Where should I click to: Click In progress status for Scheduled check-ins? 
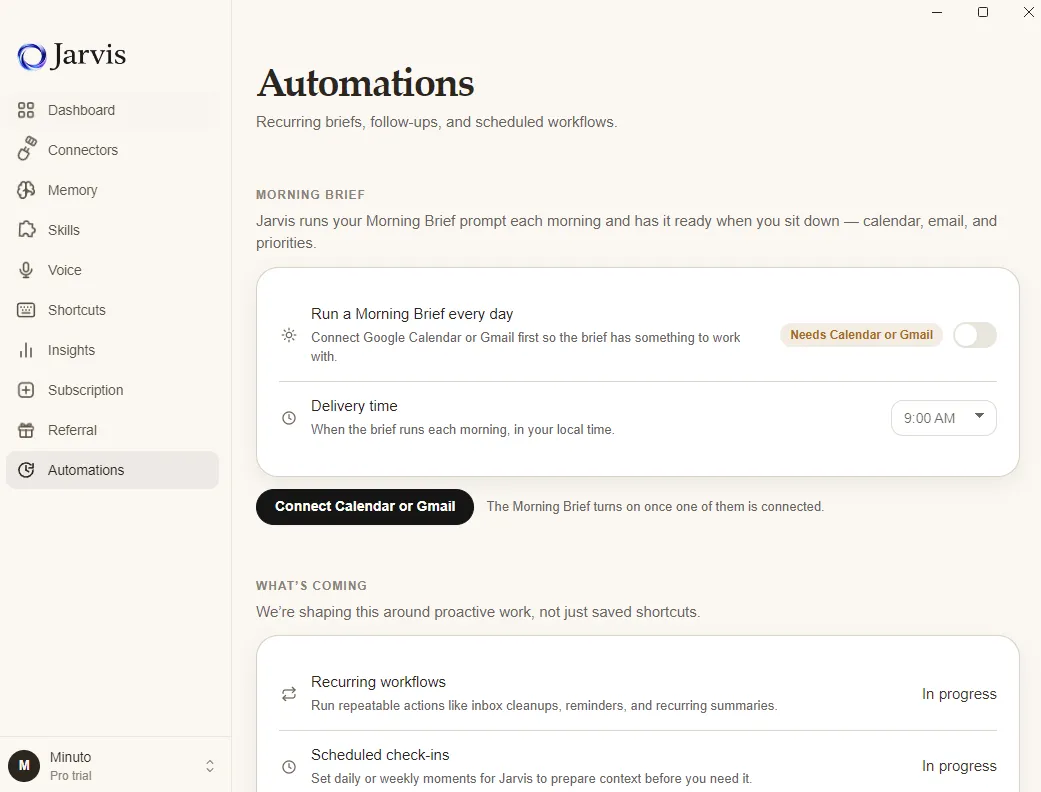coord(959,766)
